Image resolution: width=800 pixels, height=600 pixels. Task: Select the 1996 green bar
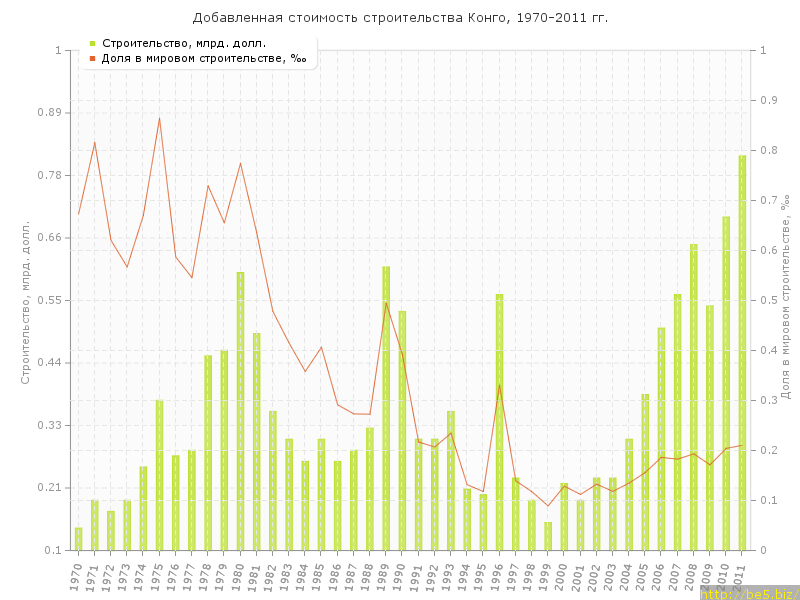tap(499, 421)
